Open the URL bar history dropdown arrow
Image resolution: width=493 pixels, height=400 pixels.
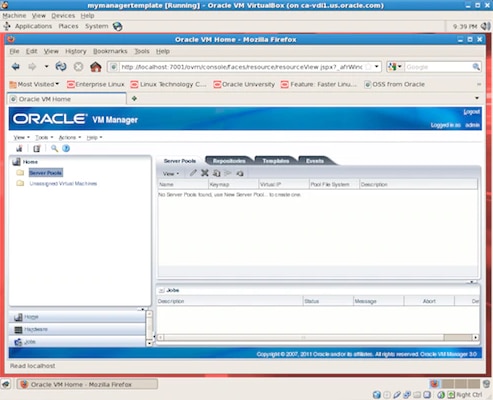(376, 67)
